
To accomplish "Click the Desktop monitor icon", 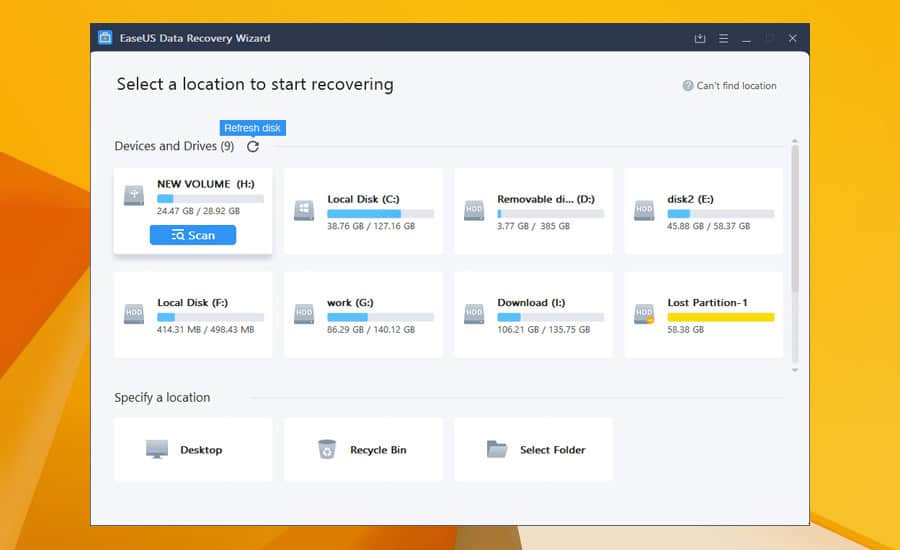I will tap(157, 450).
